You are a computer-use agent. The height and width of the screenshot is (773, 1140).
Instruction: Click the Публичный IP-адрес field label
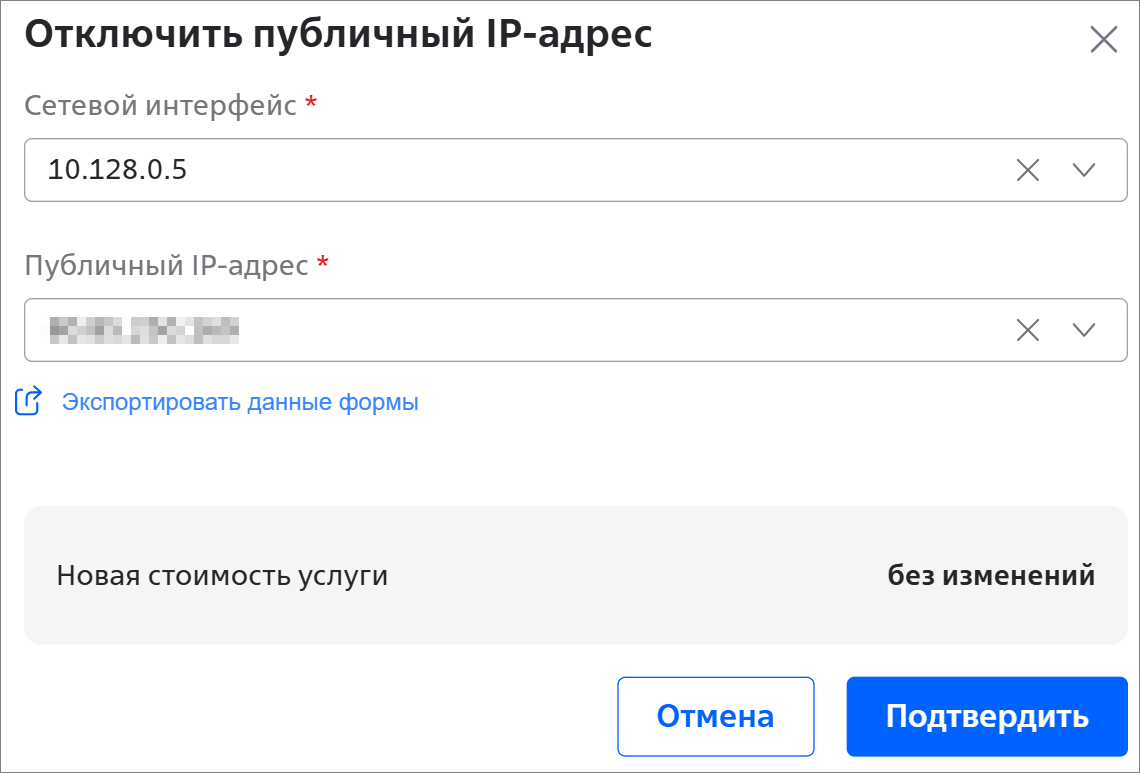(166, 265)
